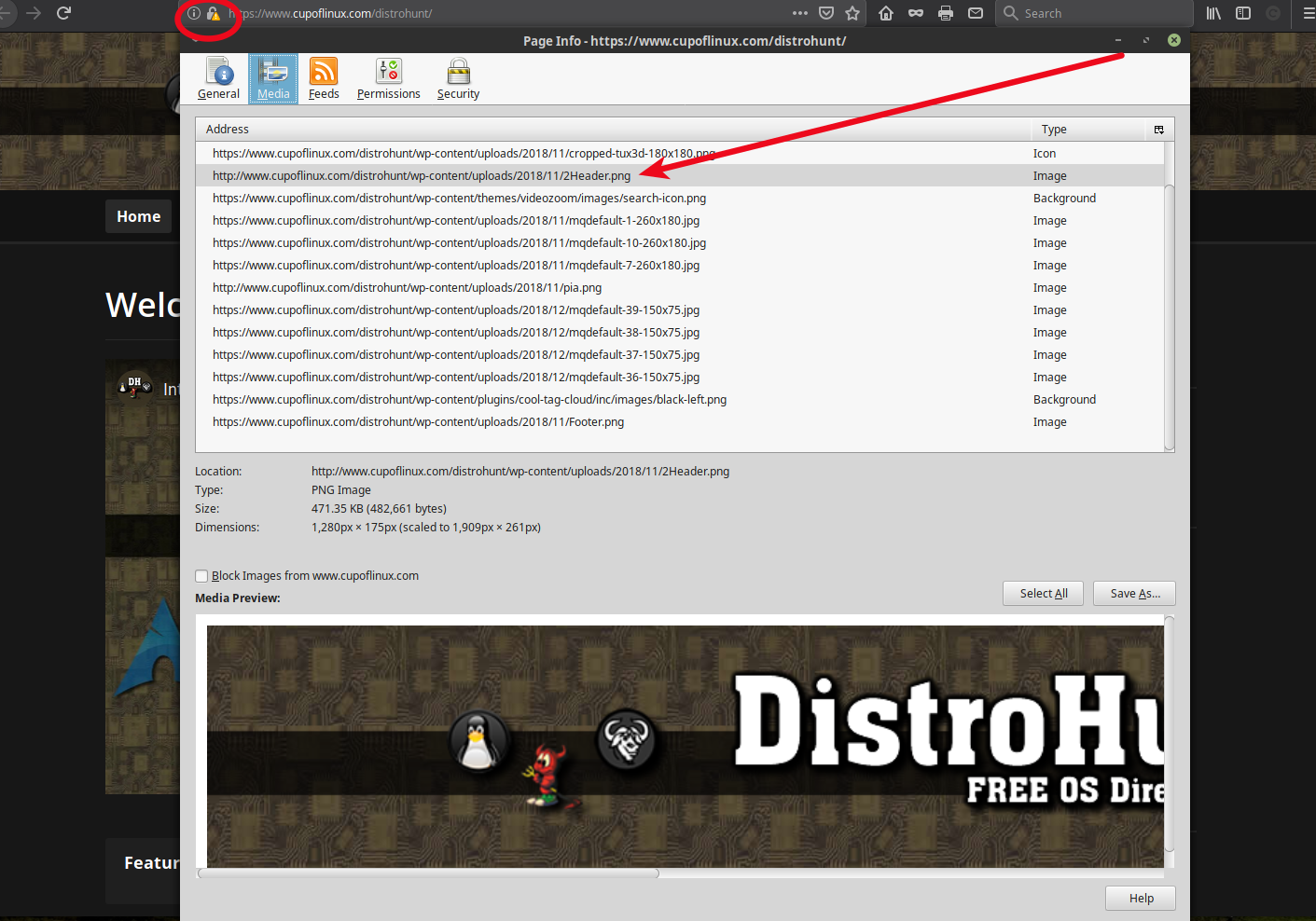Image resolution: width=1316 pixels, height=921 pixels.
Task: Go to Firefox home page icon
Action: (x=886, y=13)
